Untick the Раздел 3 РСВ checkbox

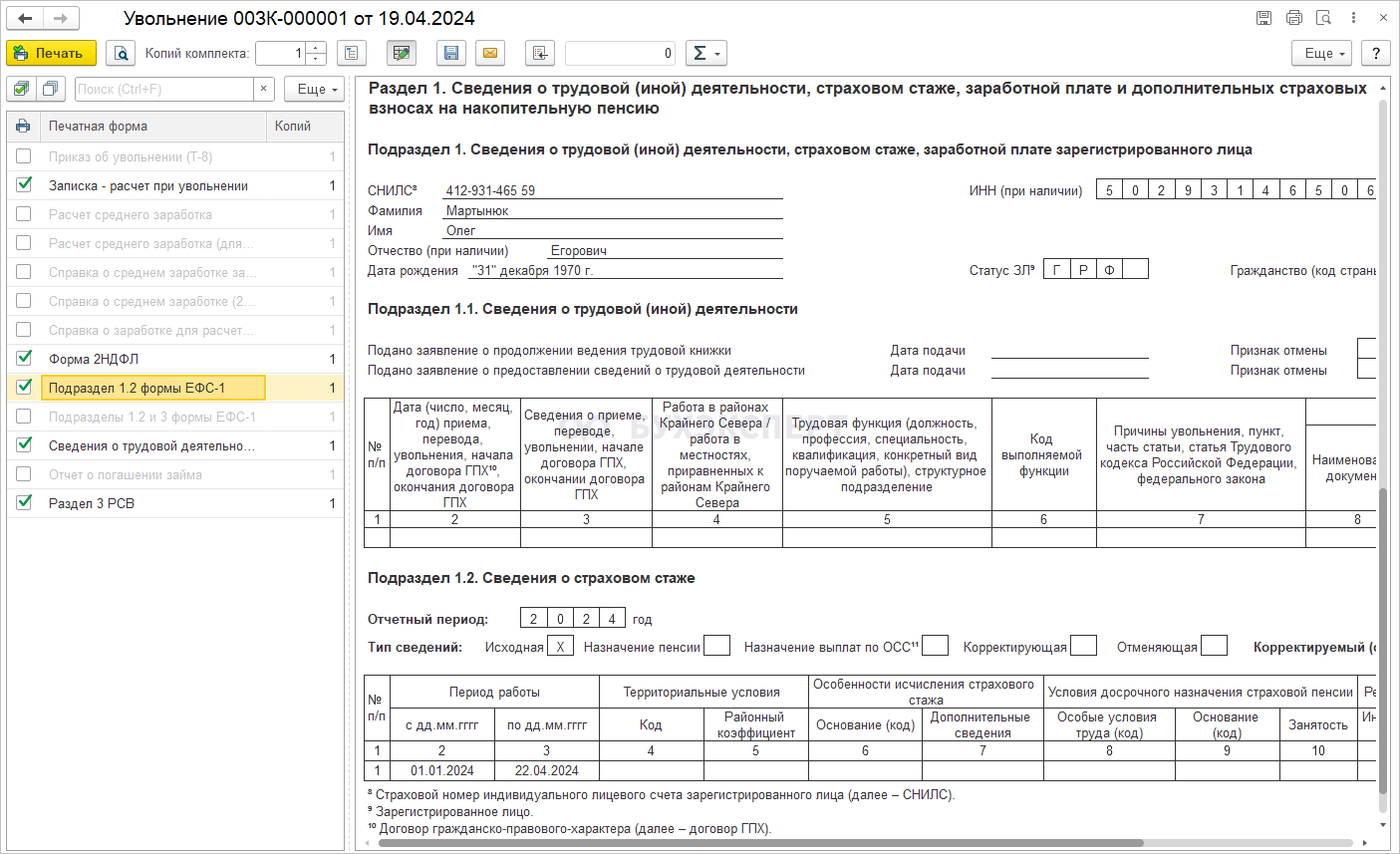tap(25, 502)
